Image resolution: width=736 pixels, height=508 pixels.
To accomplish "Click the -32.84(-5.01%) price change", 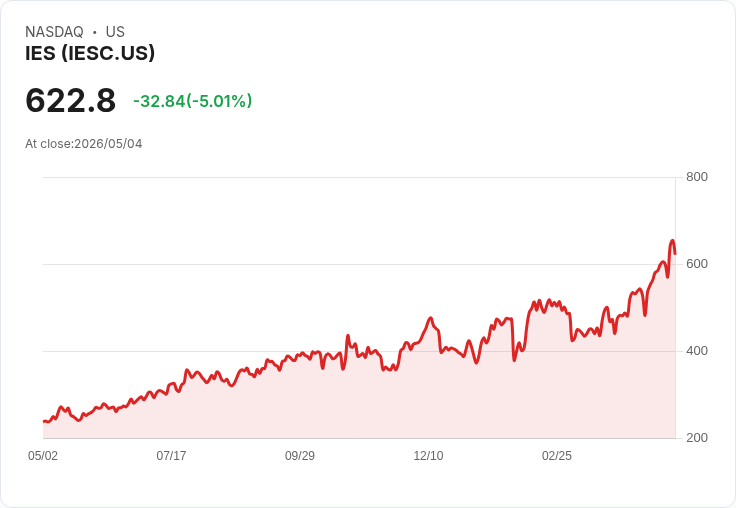I will [192, 101].
